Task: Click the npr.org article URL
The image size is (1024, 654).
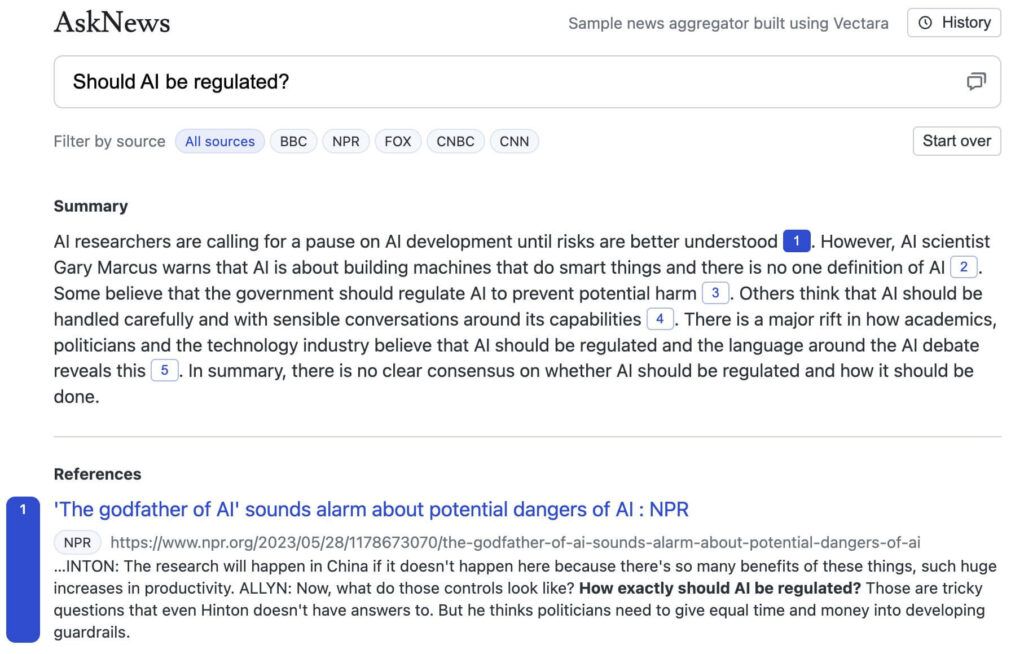Action: pyautogui.click(x=515, y=543)
